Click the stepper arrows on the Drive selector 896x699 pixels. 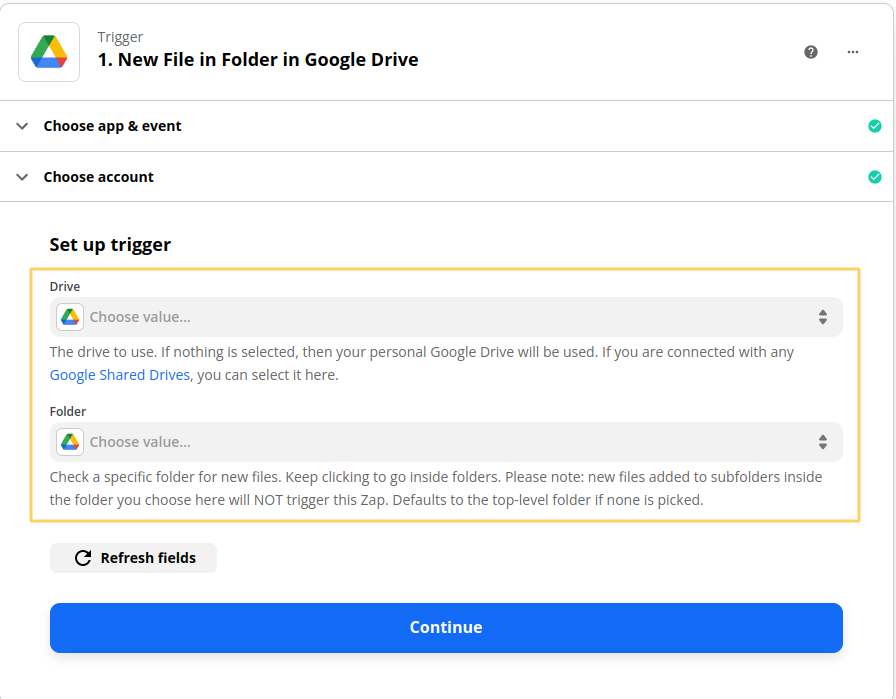click(x=823, y=316)
